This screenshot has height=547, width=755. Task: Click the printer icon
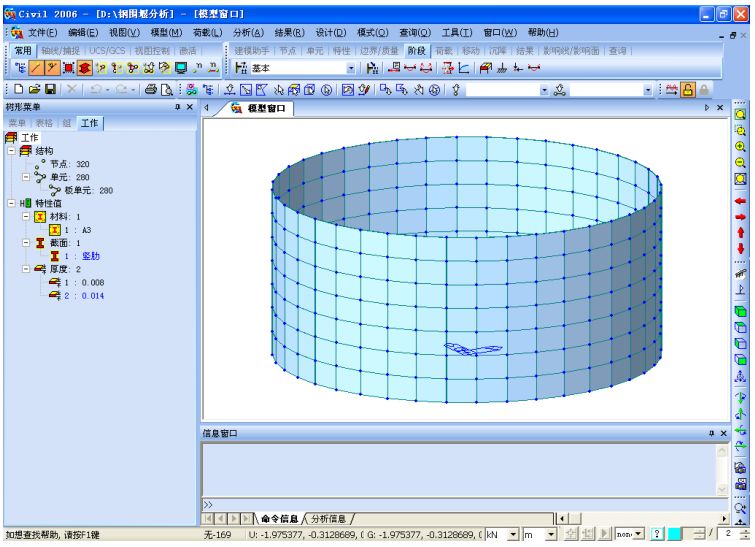pyautogui.click(x=151, y=89)
